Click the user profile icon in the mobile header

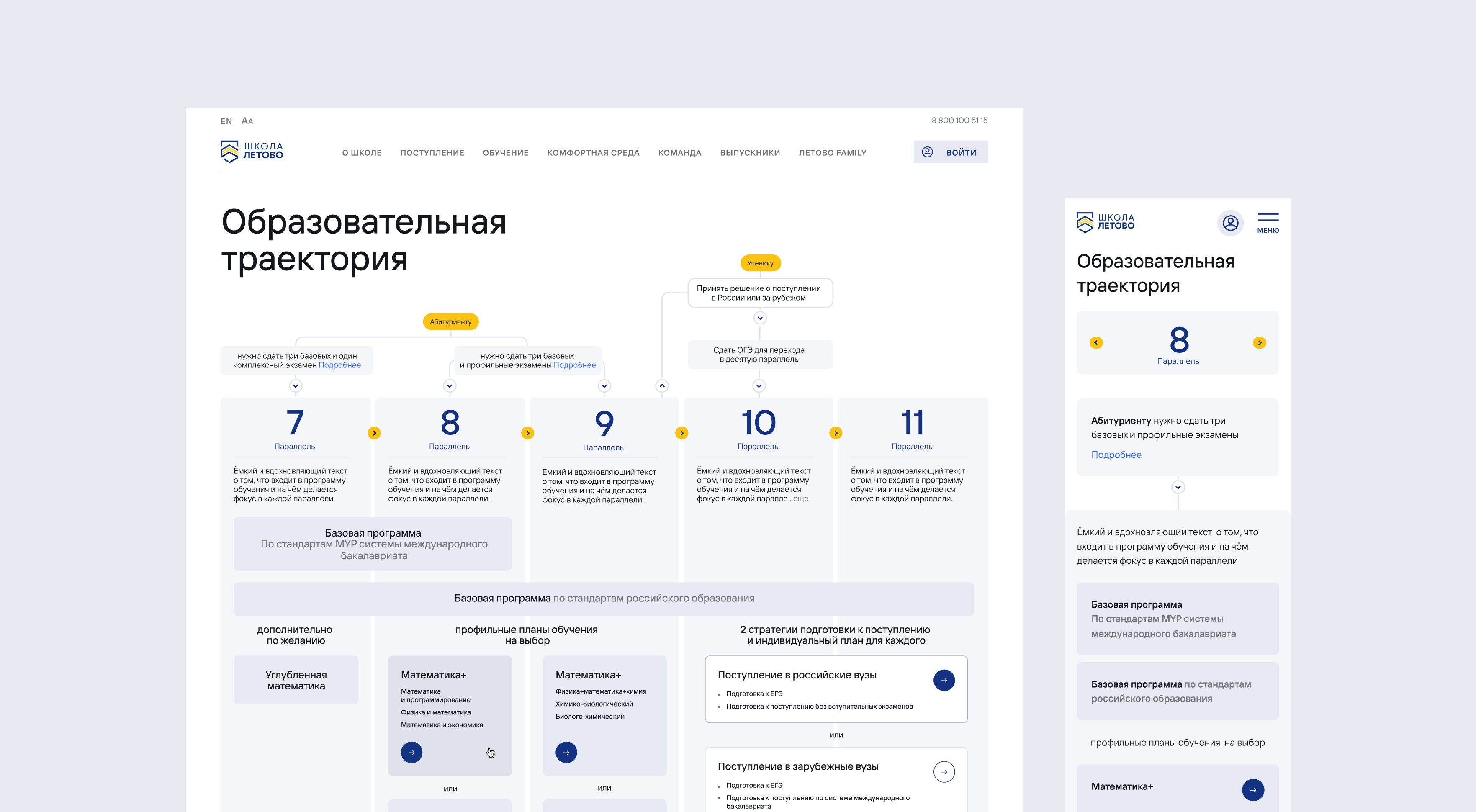(1230, 223)
